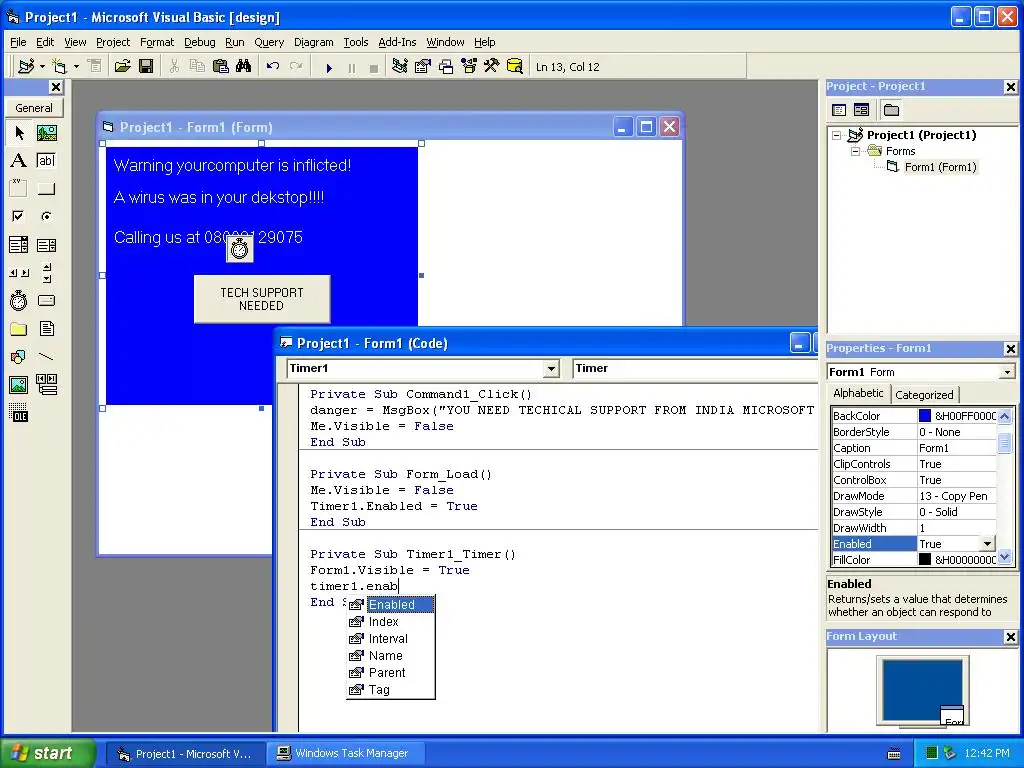Collapse the Forms folder node
This screenshot has height=768, width=1024.
tap(856, 152)
